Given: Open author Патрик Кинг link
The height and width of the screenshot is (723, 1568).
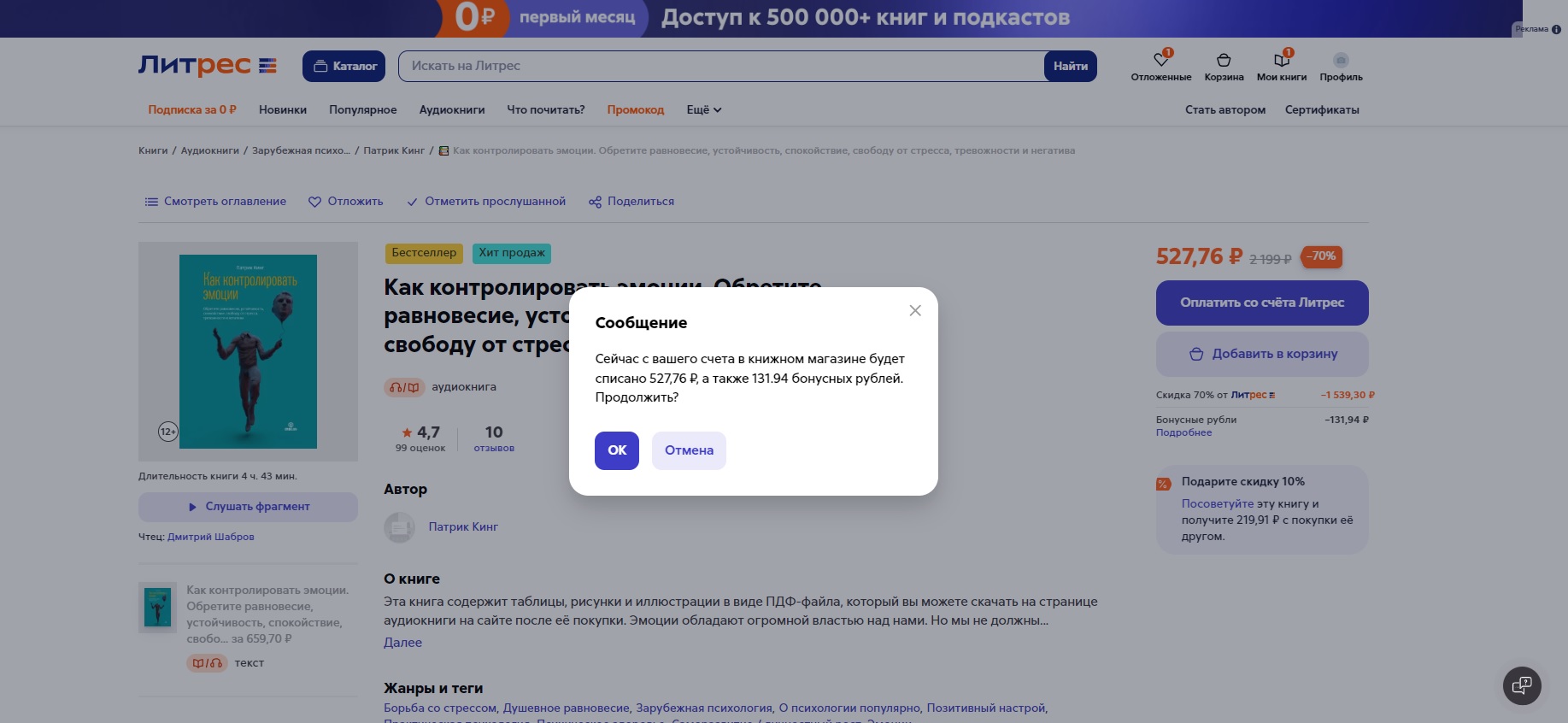Looking at the screenshot, I should point(463,527).
